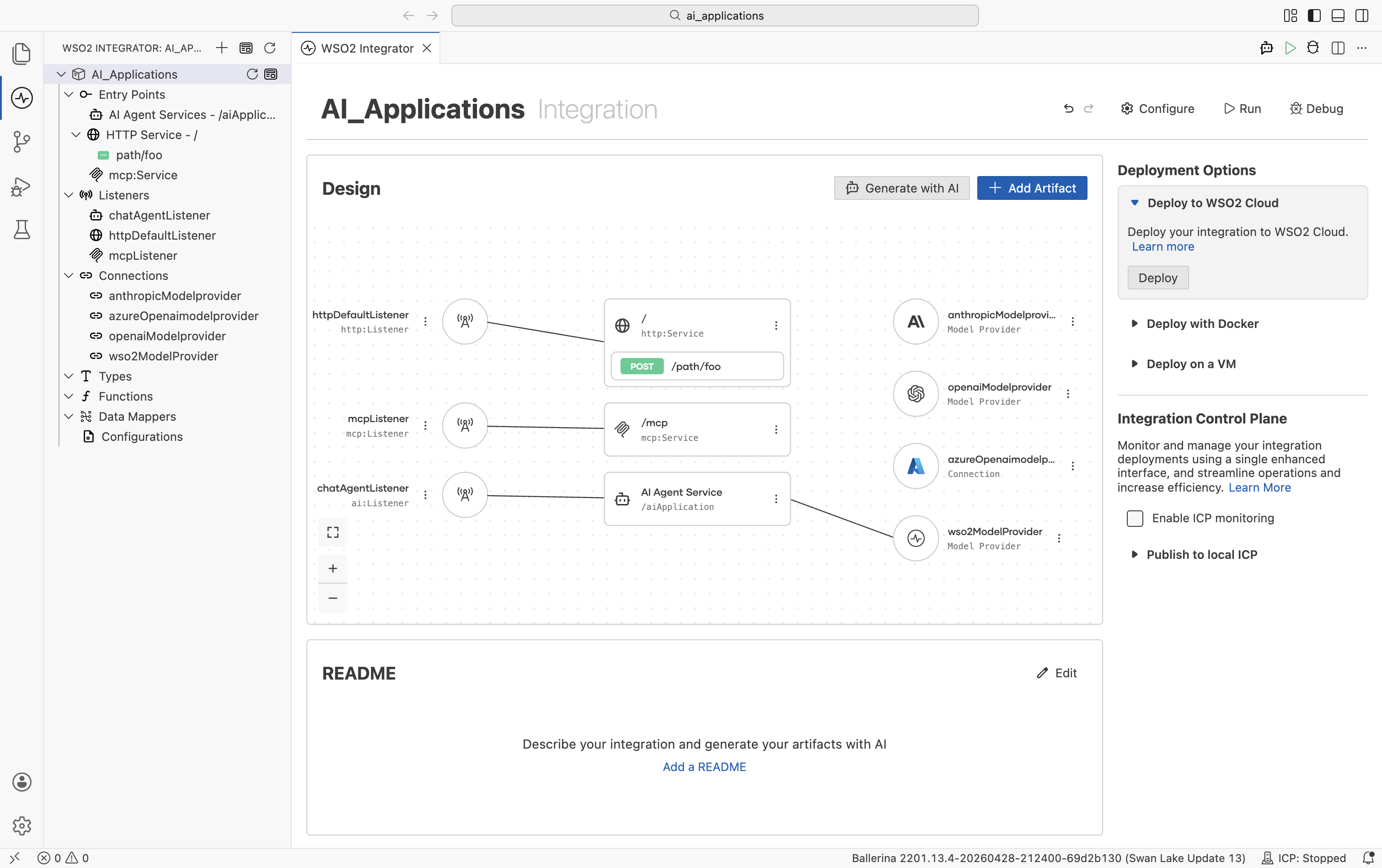Collapse the Connections tree section
Screen dimensions: 1382x868
69,276
